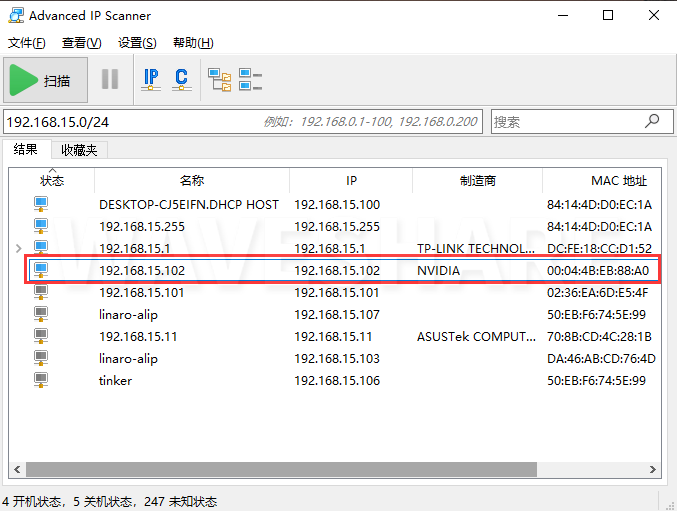Sort by the 制造商 column header

pyautogui.click(x=478, y=180)
